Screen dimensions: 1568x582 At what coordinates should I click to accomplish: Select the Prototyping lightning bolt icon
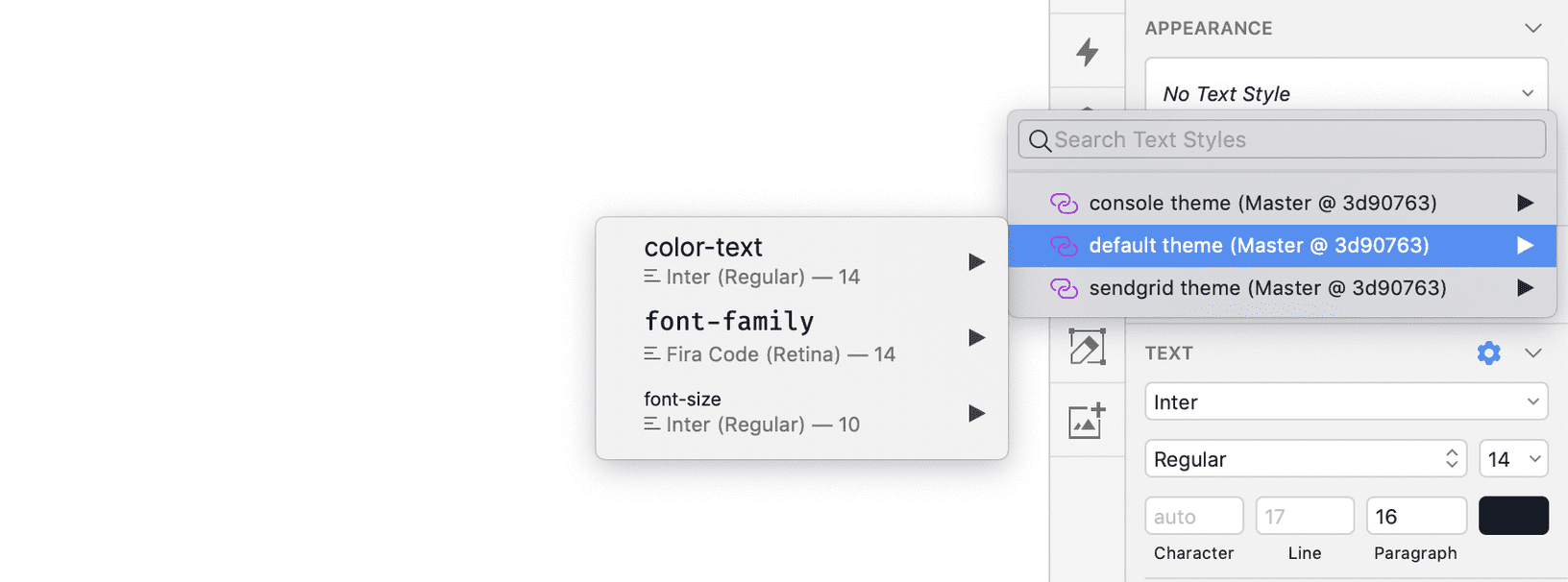point(1086,54)
